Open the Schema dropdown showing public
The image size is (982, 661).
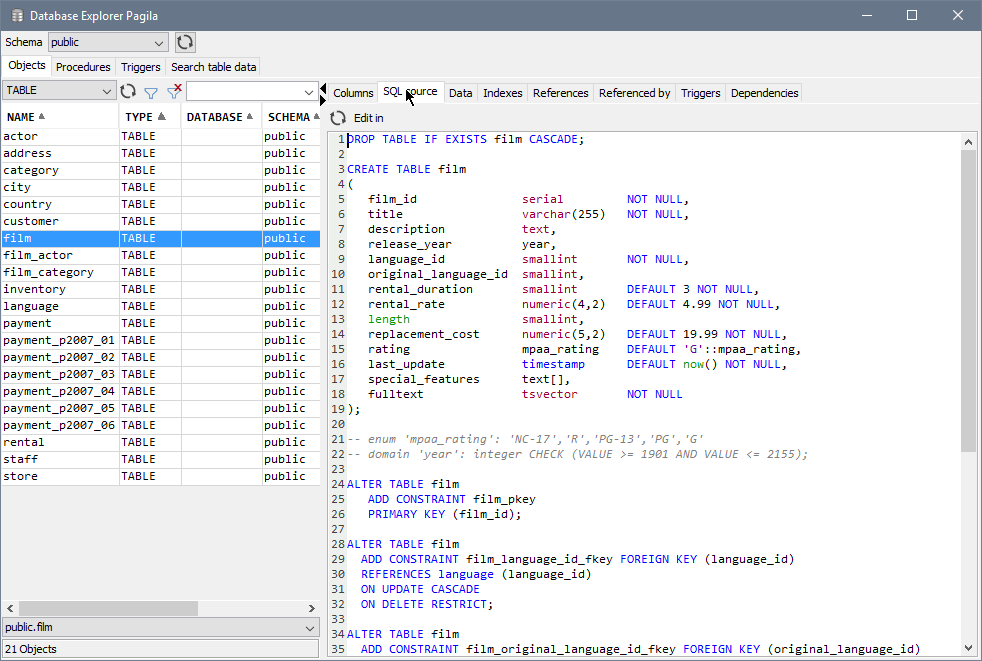pos(108,42)
